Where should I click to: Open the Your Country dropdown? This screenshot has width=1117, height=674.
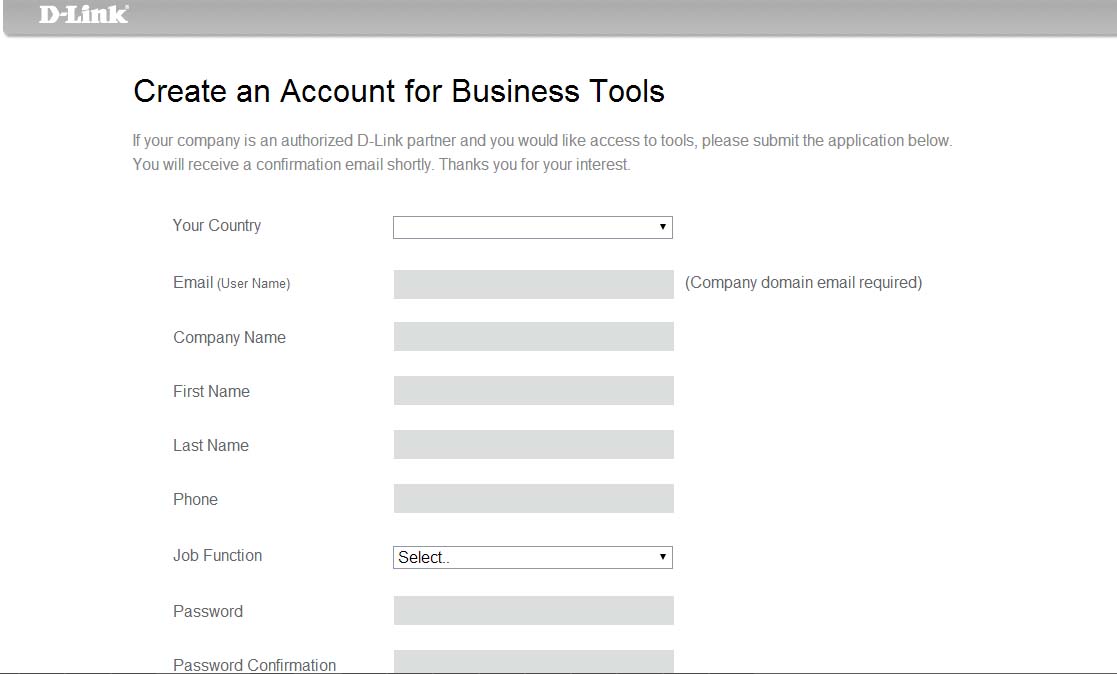[x=532, y=227]
